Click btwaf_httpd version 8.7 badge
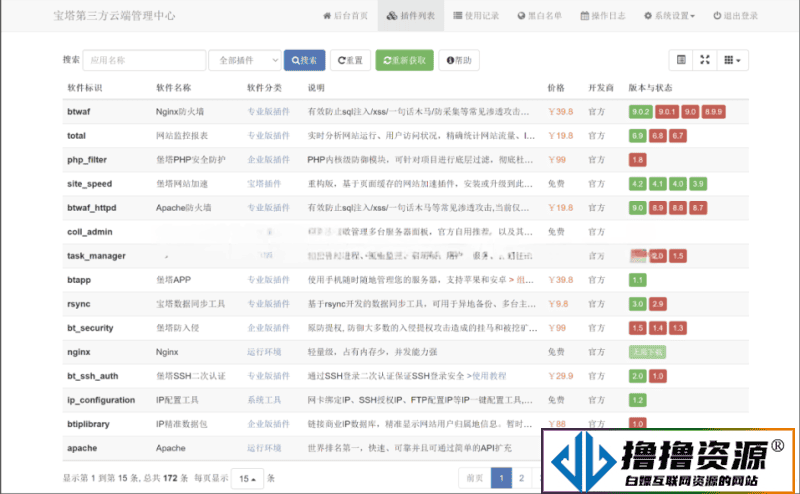The height and width of the screenshot is (494, 800). point(698,208)
